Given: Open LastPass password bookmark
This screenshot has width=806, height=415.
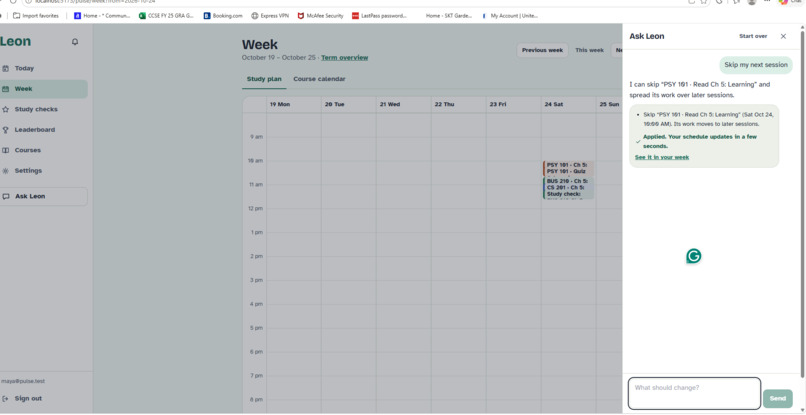Looking at the screenshot, I should coord(379,16).
